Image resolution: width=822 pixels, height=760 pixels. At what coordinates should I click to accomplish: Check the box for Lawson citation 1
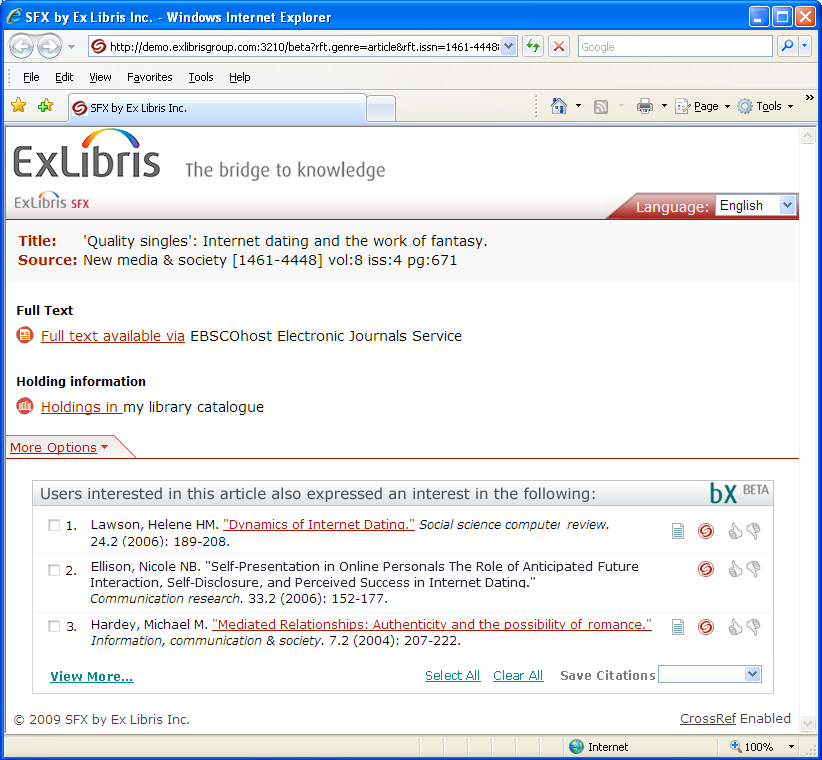54,525
